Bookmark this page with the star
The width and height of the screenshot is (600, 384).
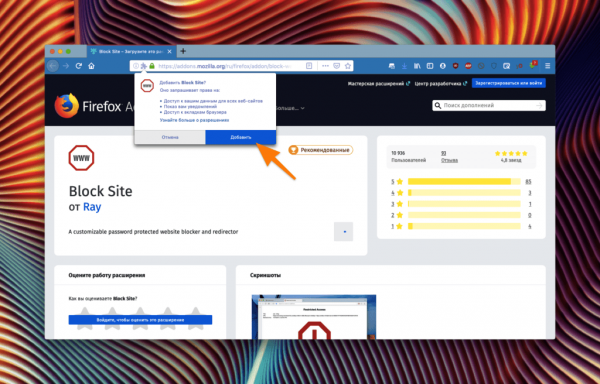(x=347, y=66)
